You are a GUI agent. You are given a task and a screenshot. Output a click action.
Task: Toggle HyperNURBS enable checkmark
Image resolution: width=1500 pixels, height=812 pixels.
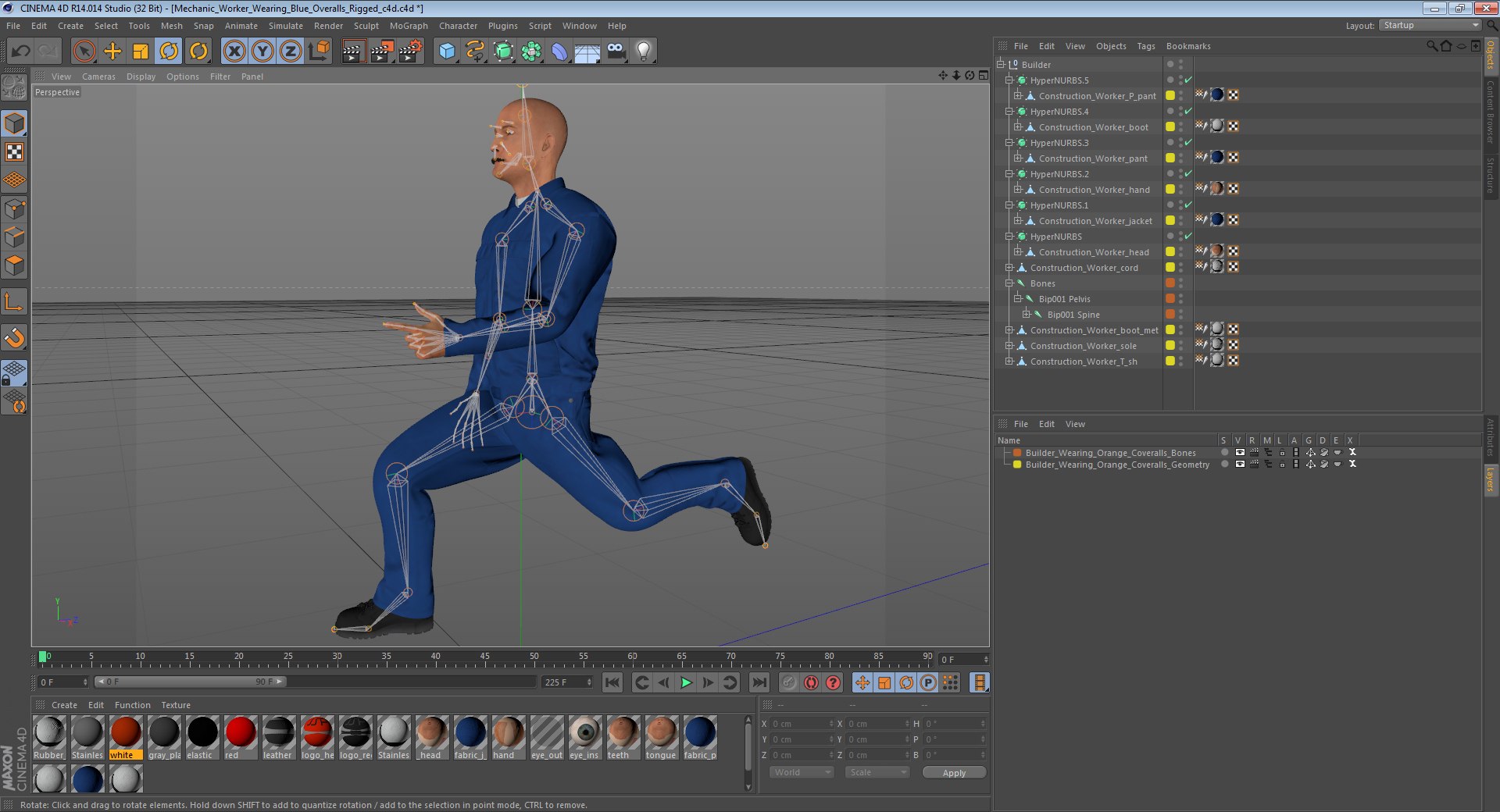coord(1188,237)
